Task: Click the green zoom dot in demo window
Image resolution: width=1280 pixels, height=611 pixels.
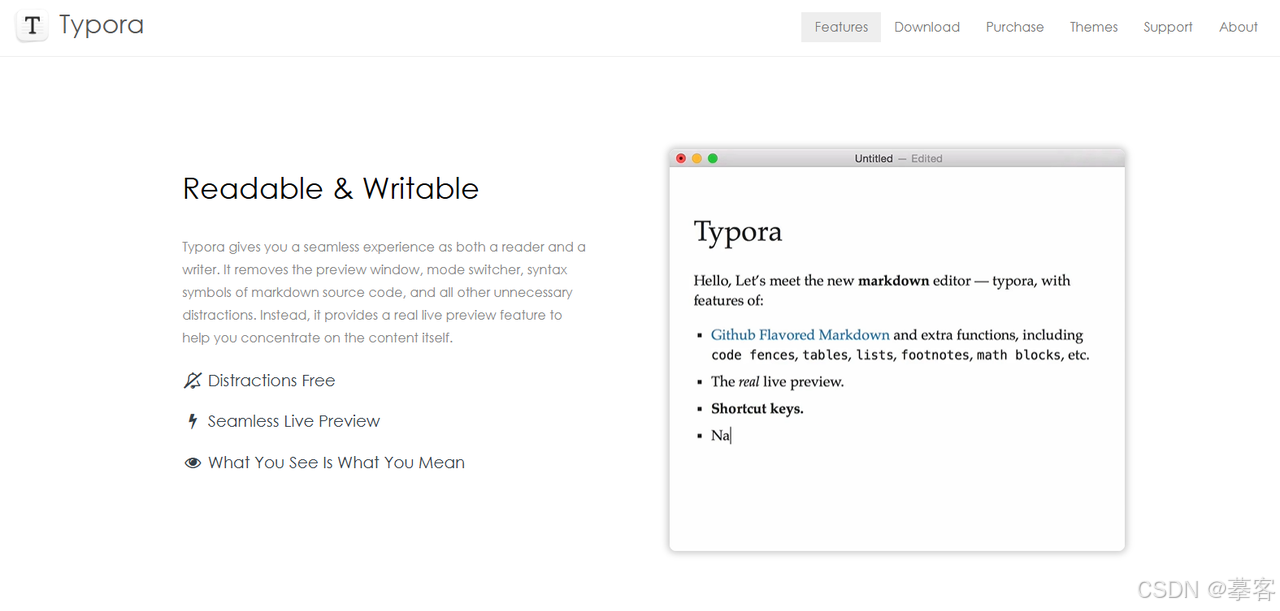Action: (713, 158)
